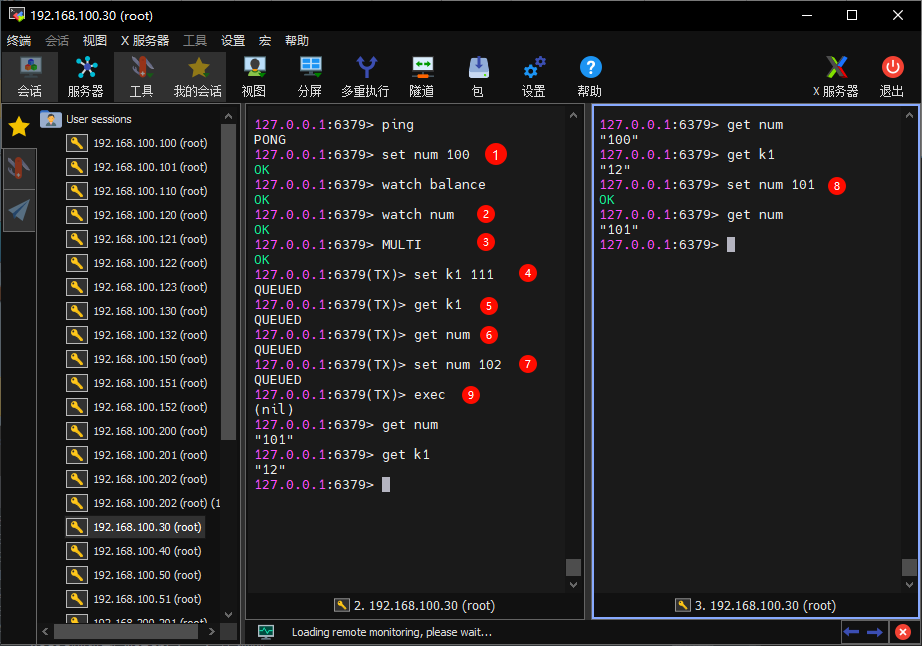Screen dimensions: 922x646
Task: Switch to terminal tab 3. 192.168.100.30 (root)
Action: tap(756, 605)
